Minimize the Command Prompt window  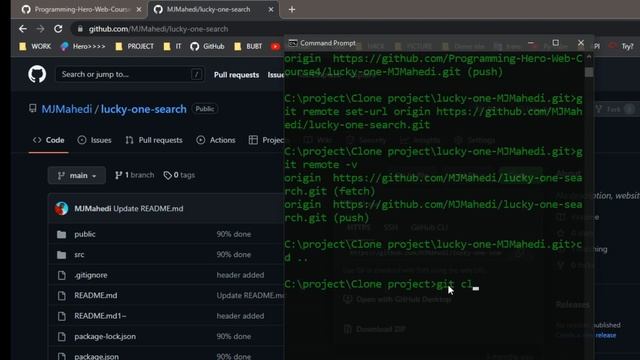531,42
